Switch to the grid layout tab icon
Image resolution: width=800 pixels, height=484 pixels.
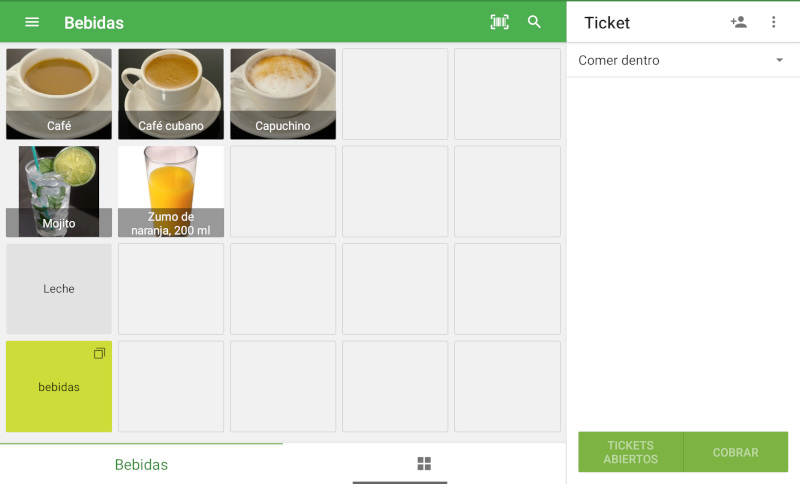click(424, 464)
